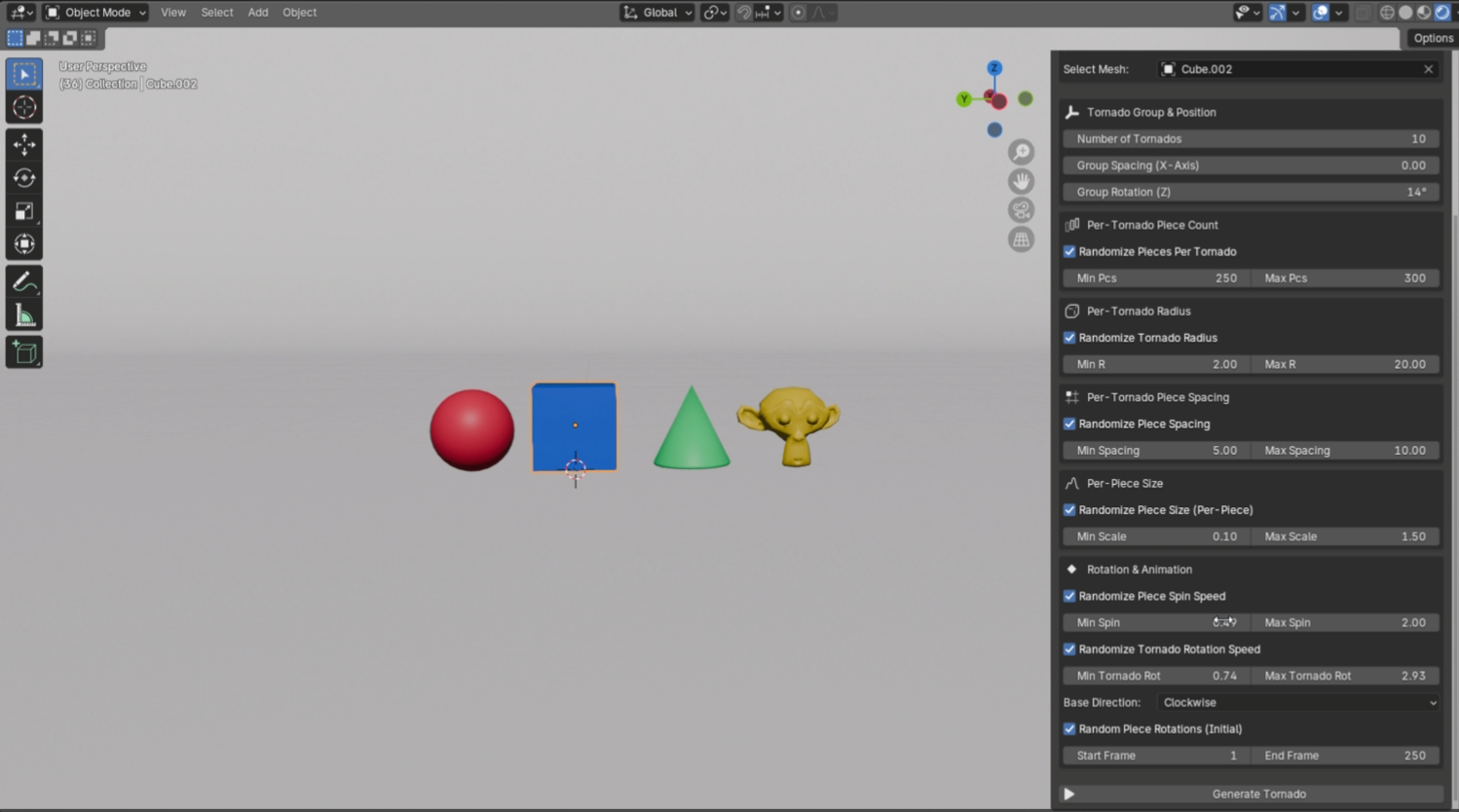Image resolution: width=1459 pixels, height=812 pixels.
Task: Switch perspective/orthographic with grid icon
Action: tap(1021, 240)
